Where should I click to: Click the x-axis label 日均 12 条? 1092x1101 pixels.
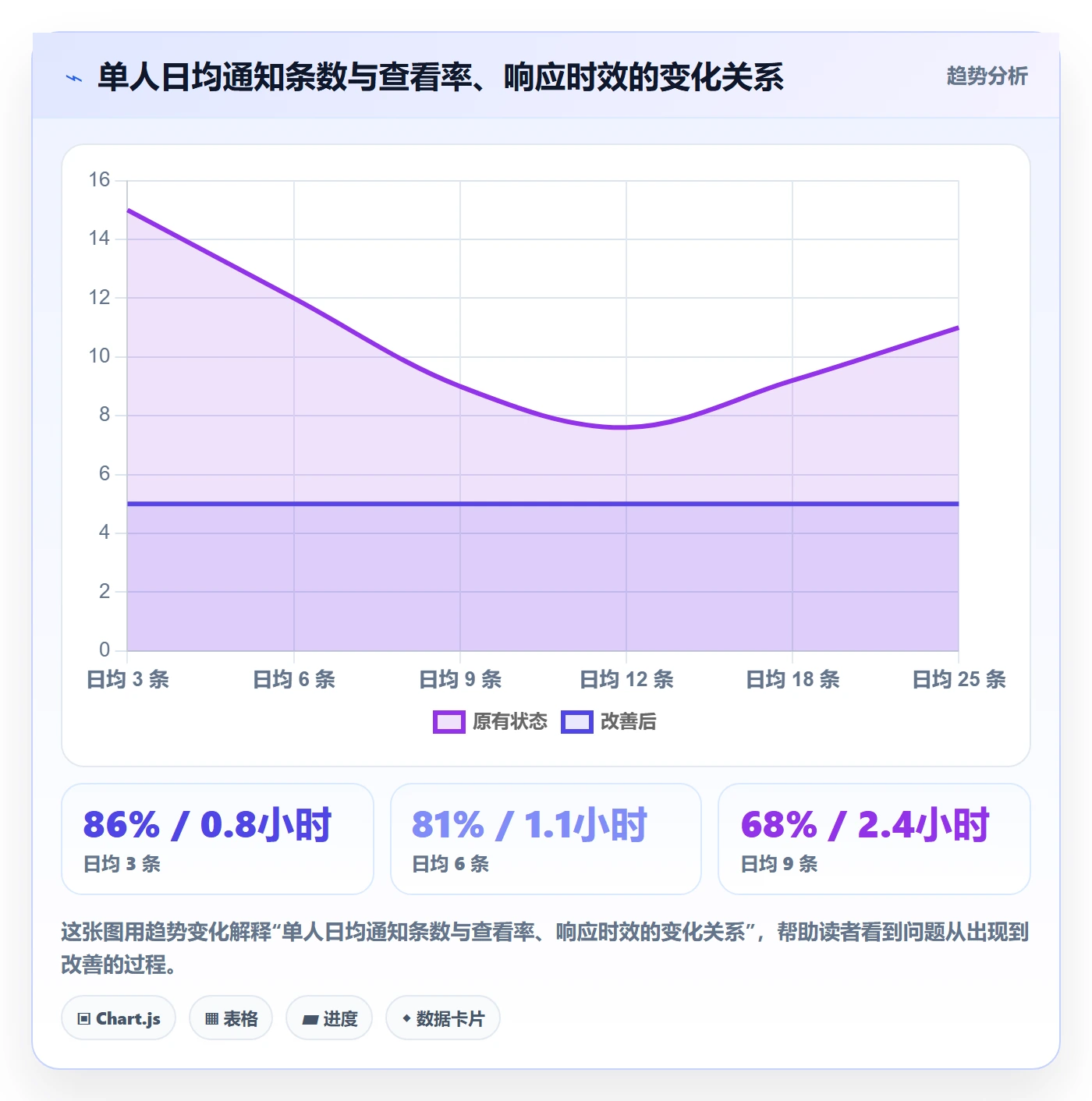tap(626, 679)
